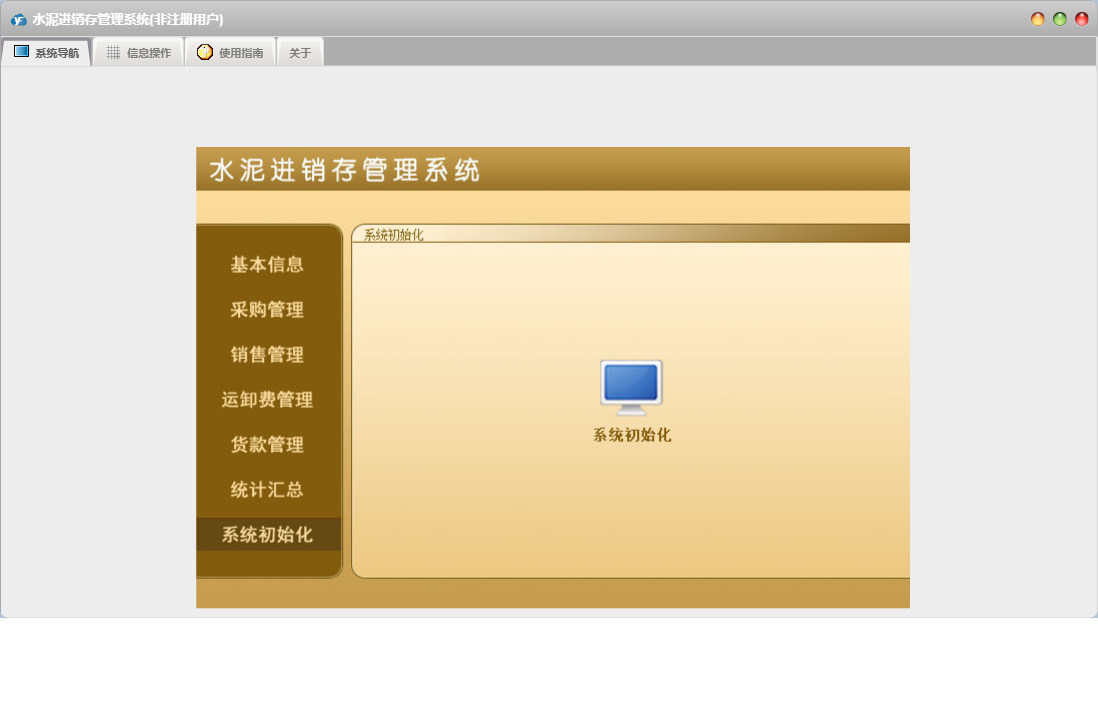Close window with the red button
1098x719 pixels.
pos(1082,20)
